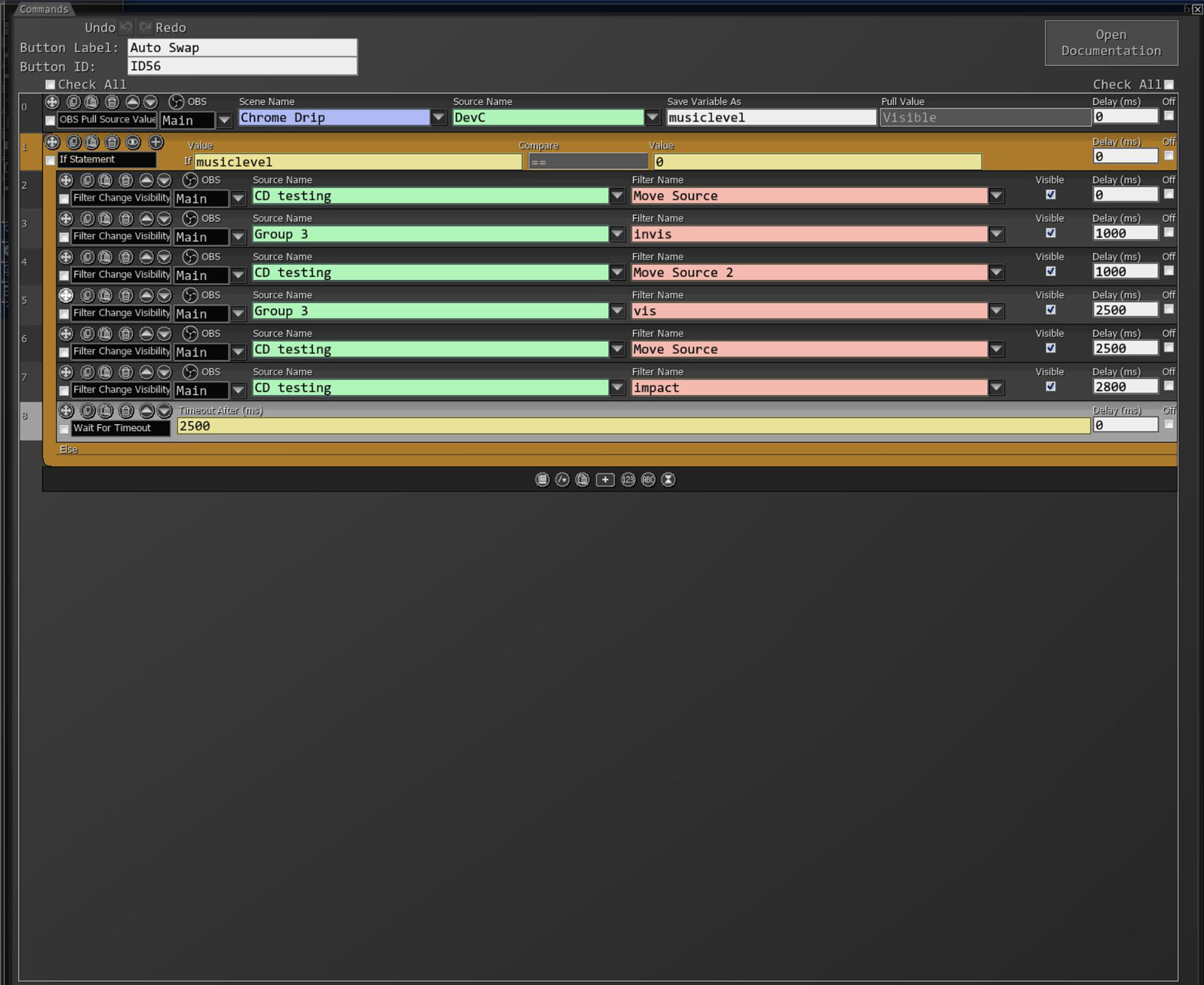This screenshot has width=1204, height=985.
Task: Click the move-down arrow icon on row 3
Action: [x=164, y=218]
